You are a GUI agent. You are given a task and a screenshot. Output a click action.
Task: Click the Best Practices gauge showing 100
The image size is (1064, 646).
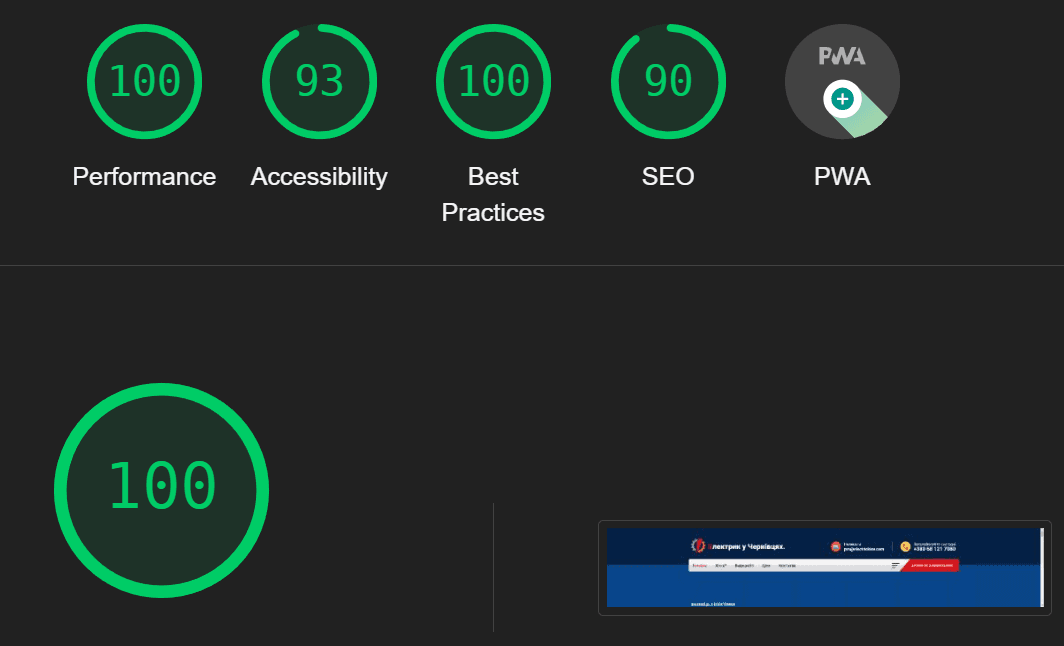click(493, 81)
